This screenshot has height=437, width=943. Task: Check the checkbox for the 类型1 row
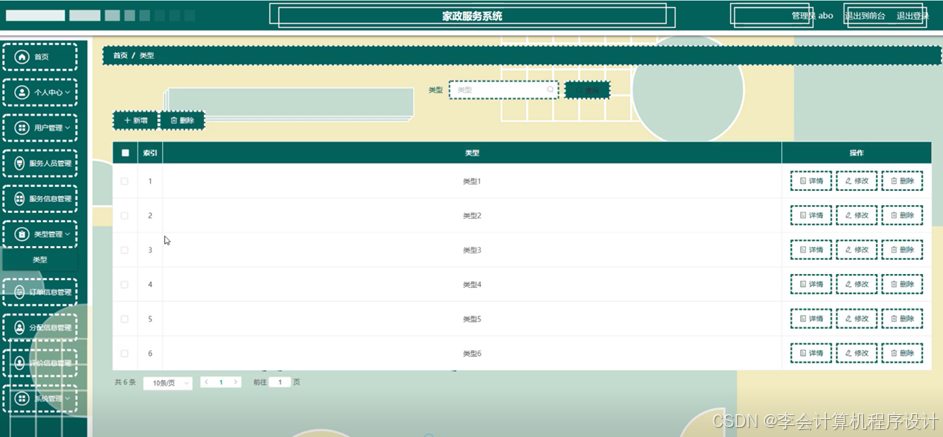click(x=124, y=181)
